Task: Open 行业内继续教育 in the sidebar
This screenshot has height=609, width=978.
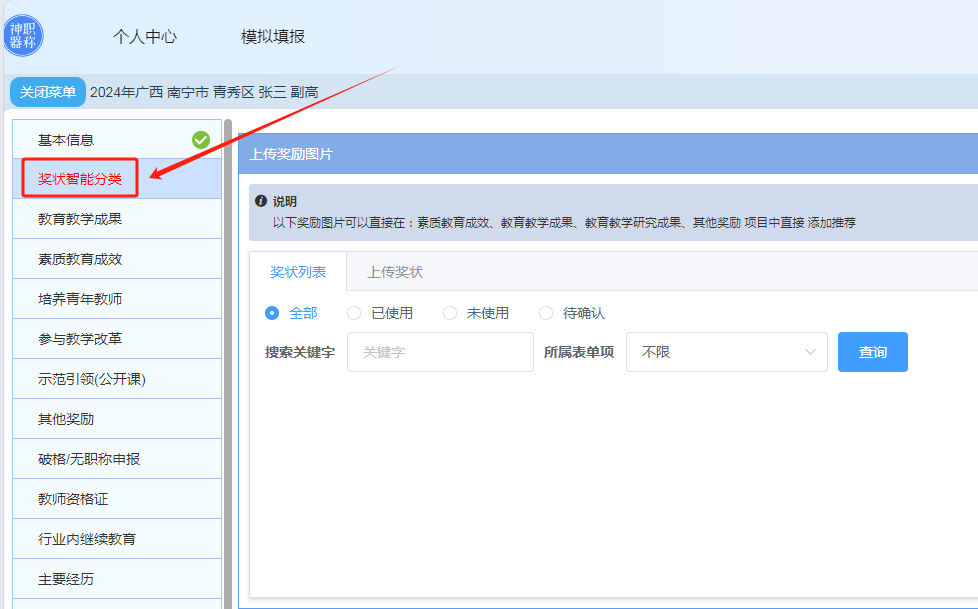Action: [x=117, y=538]
